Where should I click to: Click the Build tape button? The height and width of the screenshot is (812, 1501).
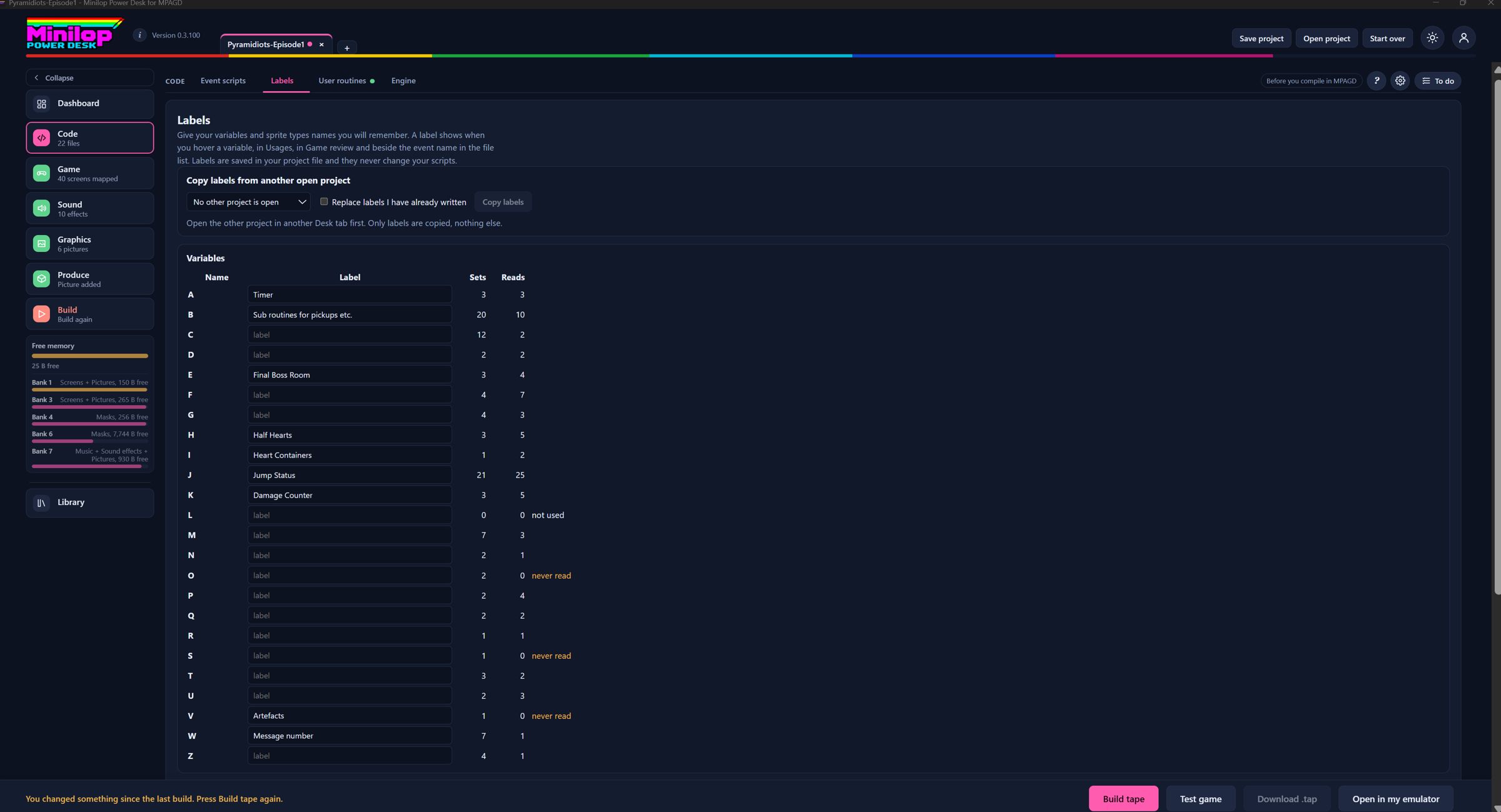point(1123,799)
